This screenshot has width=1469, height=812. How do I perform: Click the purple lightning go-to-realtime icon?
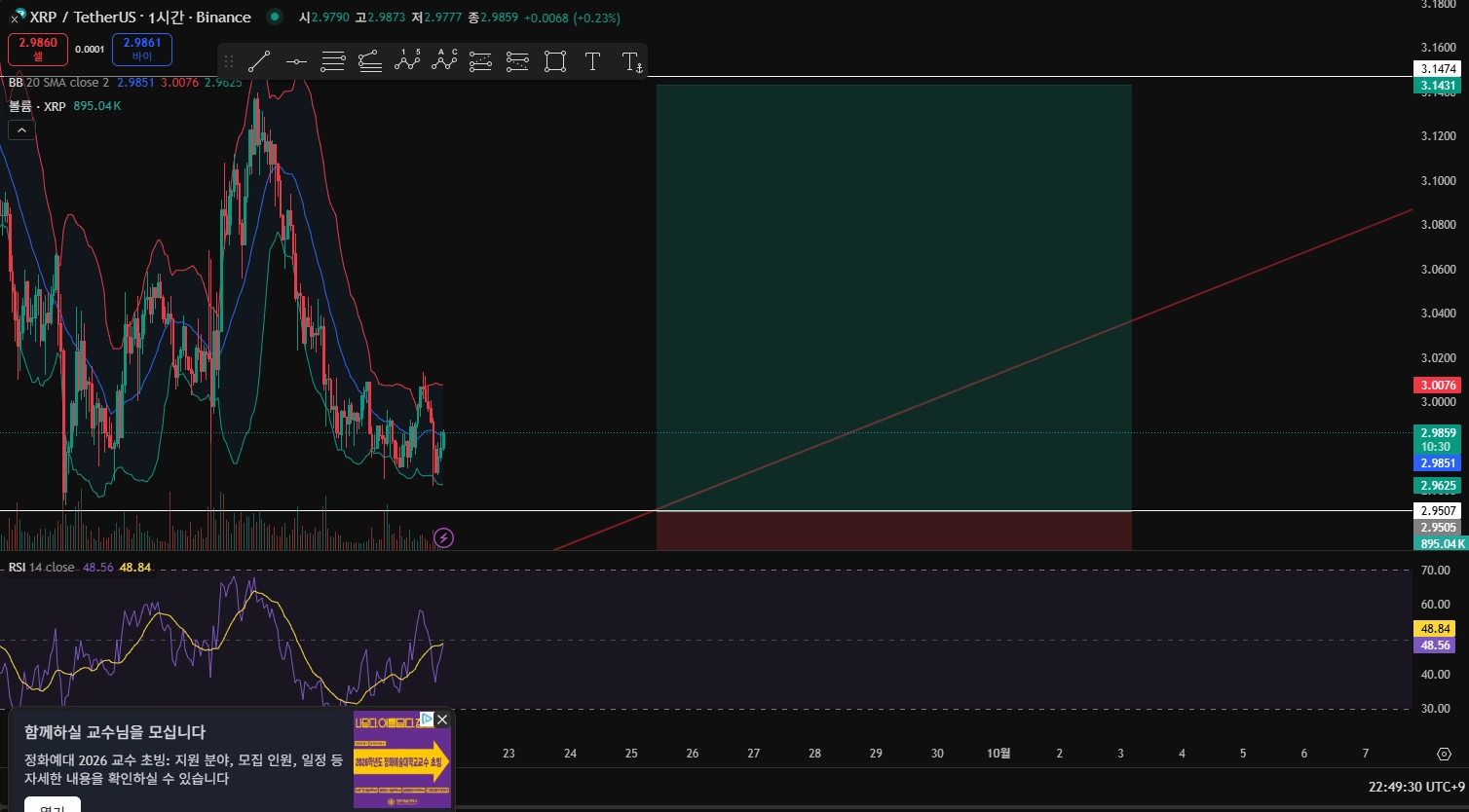443,537
